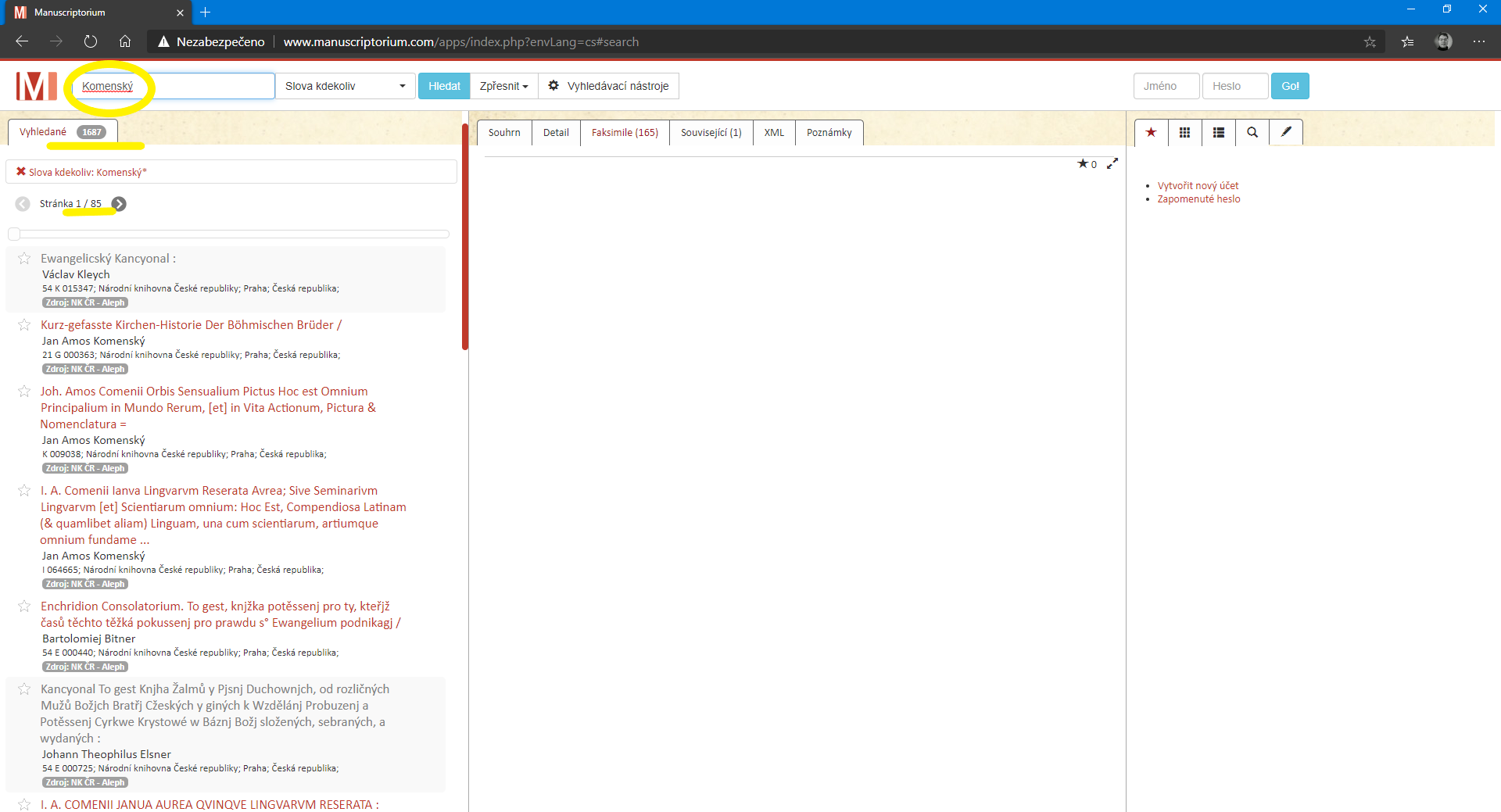The height and width of the screenshot is (812, 1501).
Task: Favorite the Kurz-gefasste Kirchen-Historie result
Action: pyautogui.click(x=24, y=325)
